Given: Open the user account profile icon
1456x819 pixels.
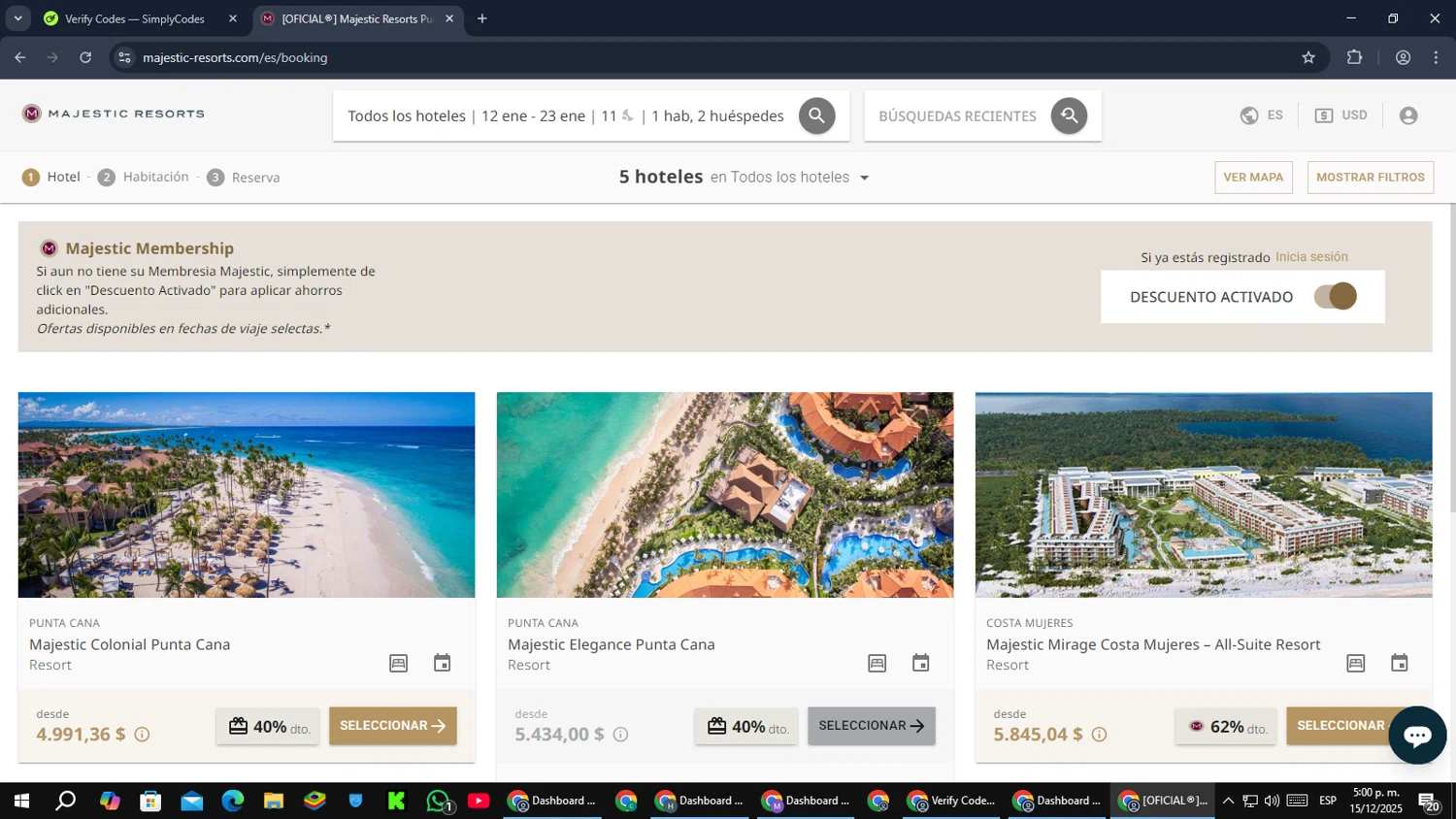Looking at the screenshot, I should [x=1408, y=115].
